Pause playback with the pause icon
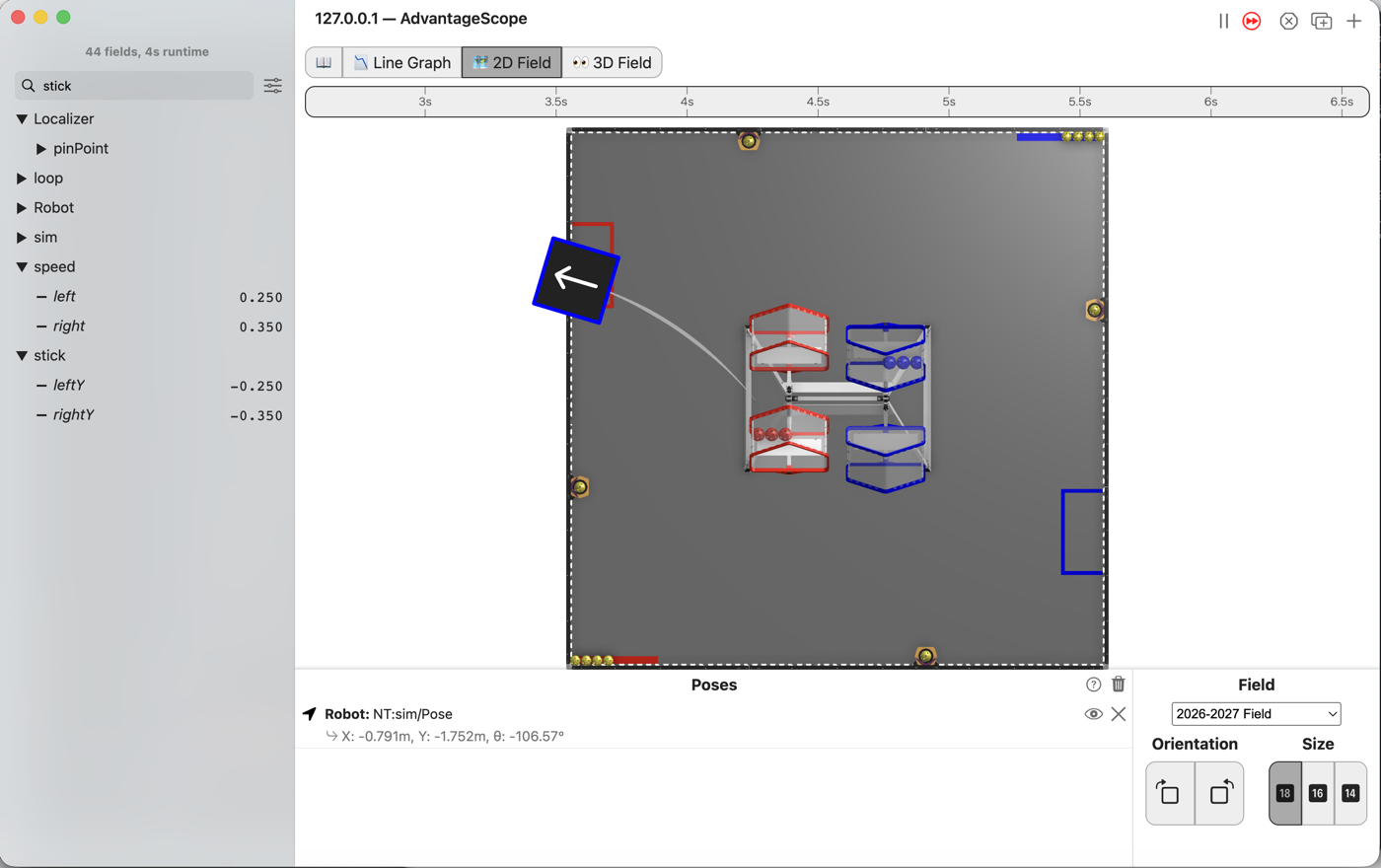 (1223, 21)
